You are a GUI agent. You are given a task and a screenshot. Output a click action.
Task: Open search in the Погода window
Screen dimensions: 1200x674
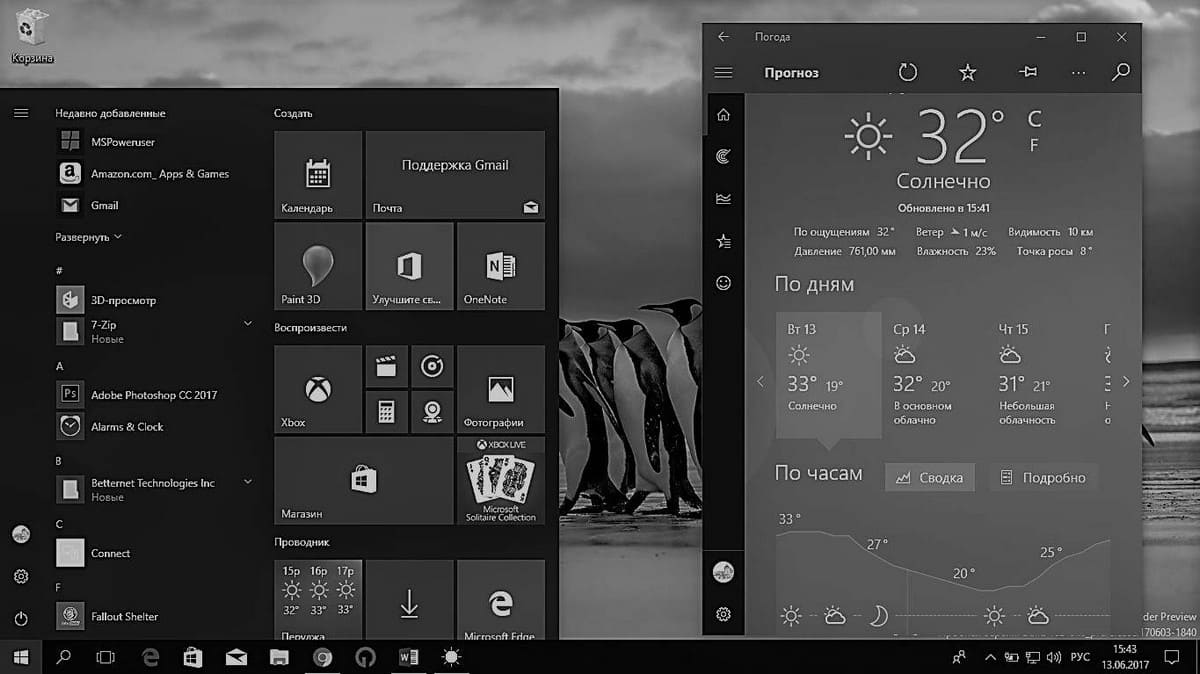click(x=1121, y=72)
